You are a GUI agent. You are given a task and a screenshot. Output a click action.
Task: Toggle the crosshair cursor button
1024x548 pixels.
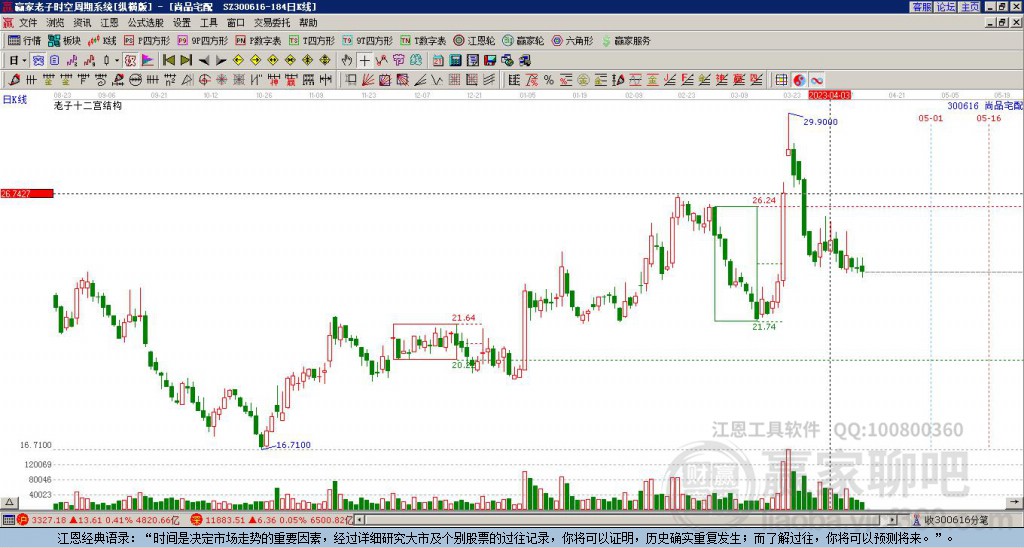pos(364,61)
